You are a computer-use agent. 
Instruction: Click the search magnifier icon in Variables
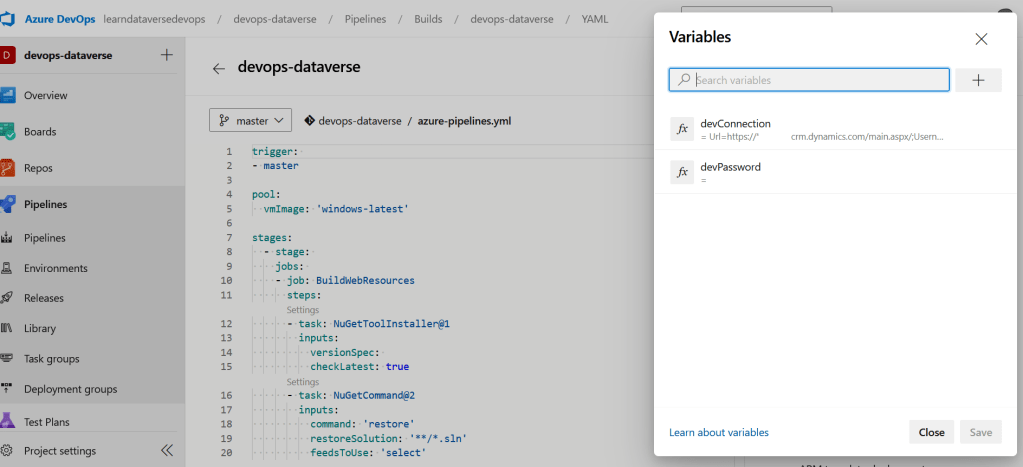[683, 80]
